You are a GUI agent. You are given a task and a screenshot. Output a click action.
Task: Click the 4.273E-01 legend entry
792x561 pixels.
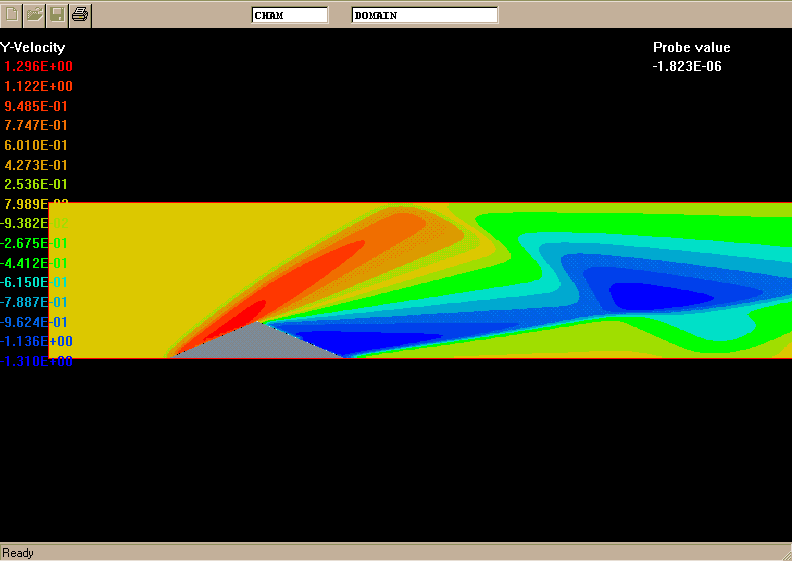[x=36, y=165]
